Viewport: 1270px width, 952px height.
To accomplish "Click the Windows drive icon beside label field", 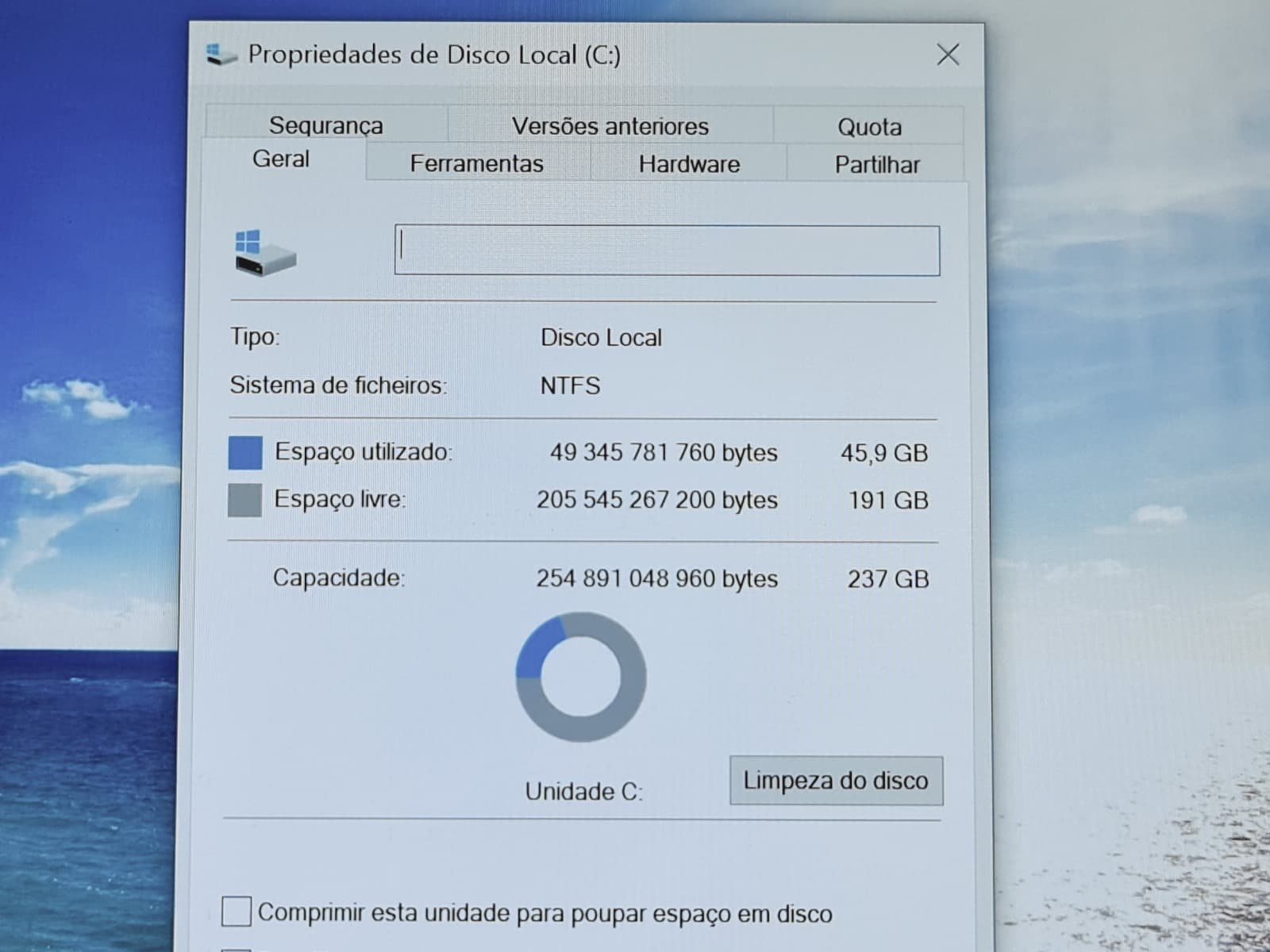I will pos(264,253).
